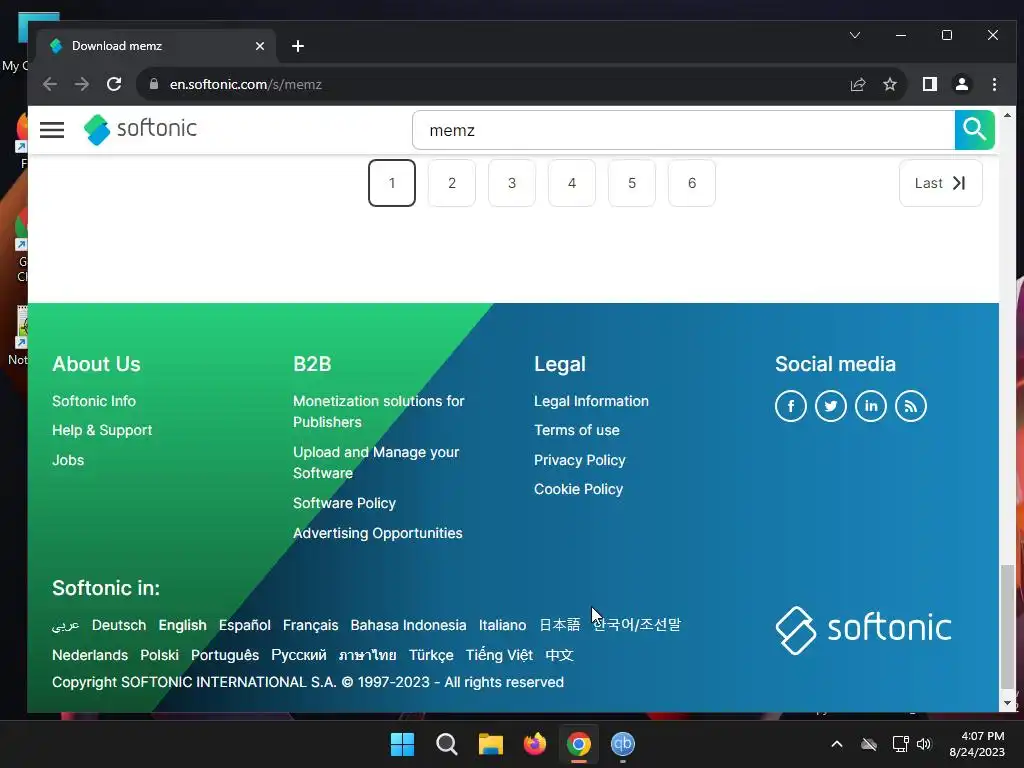Show hidden system tray icons

[x=837, y=744]
